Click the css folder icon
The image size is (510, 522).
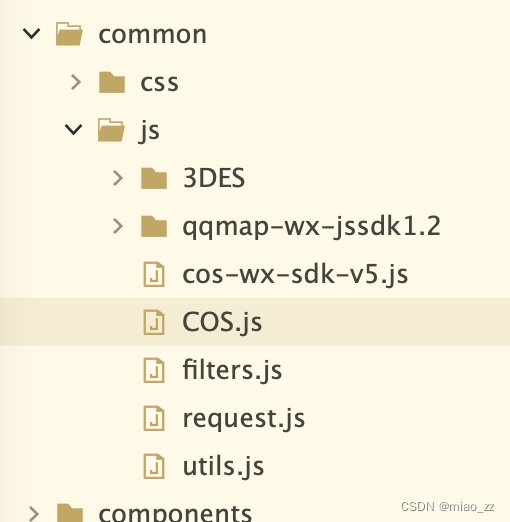[x=112, y=82]
